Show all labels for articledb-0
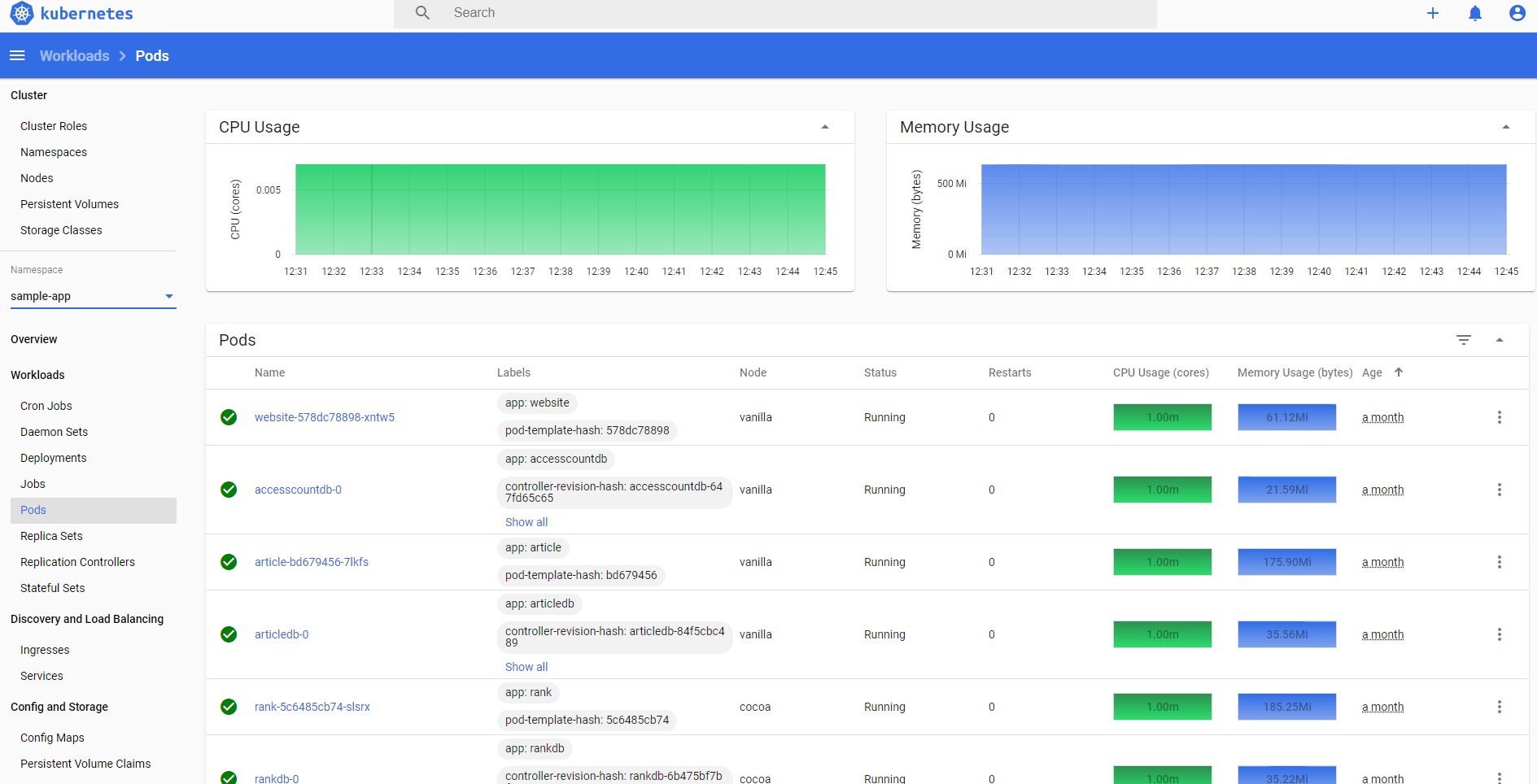 point(526,667)
